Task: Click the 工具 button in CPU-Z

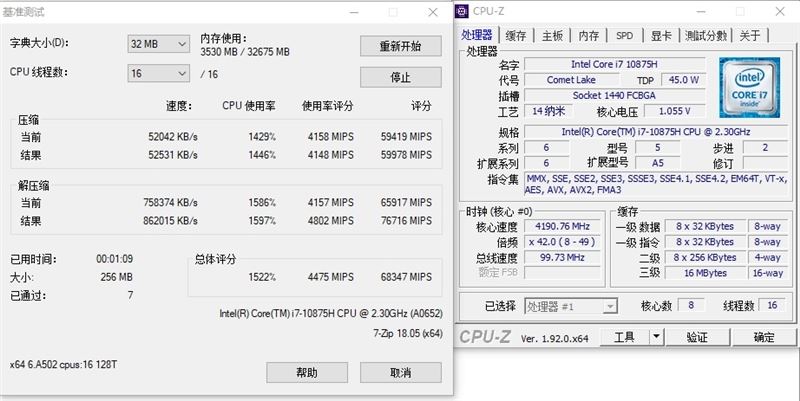Action: coord(624,337)
